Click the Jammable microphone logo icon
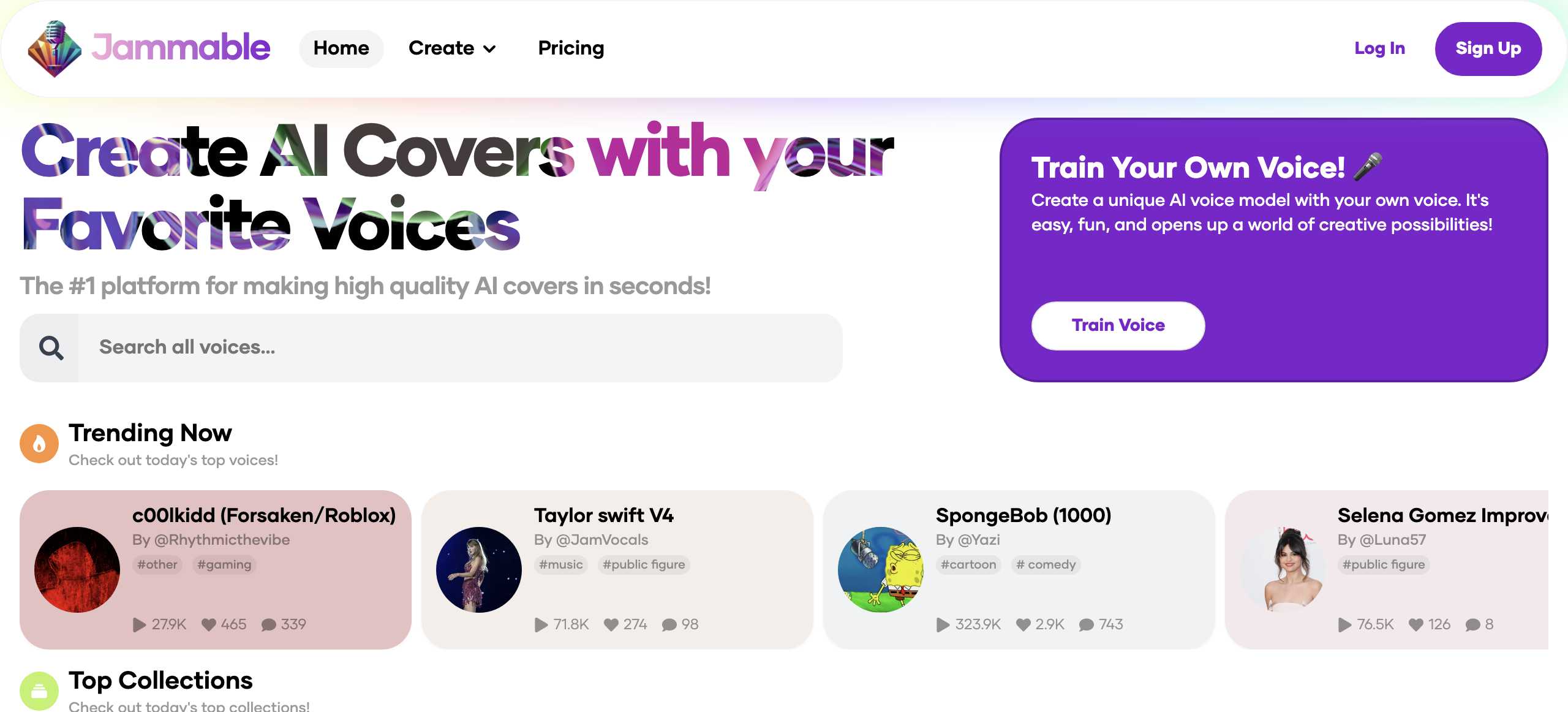 coord(55,48)
